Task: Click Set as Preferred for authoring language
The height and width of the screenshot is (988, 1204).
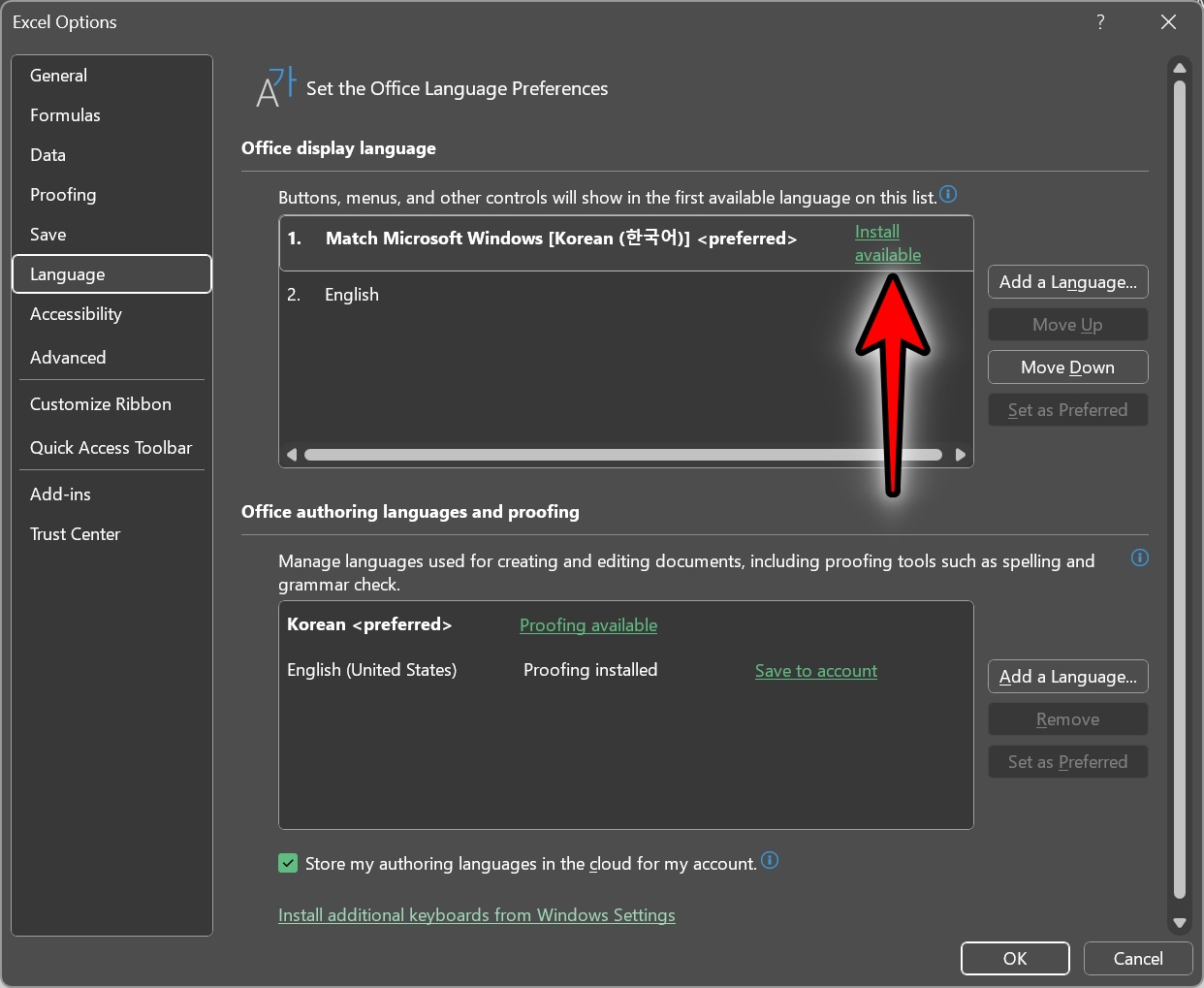Action: pos(1068,762)
